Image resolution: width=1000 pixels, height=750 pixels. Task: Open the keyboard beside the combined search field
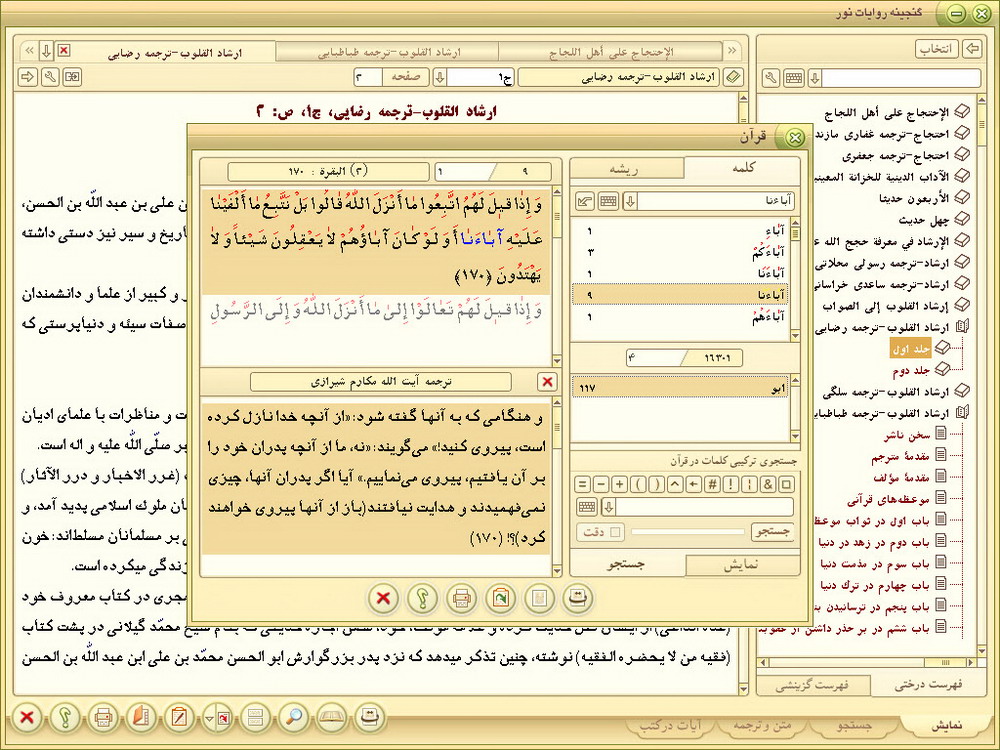(587, 507)
